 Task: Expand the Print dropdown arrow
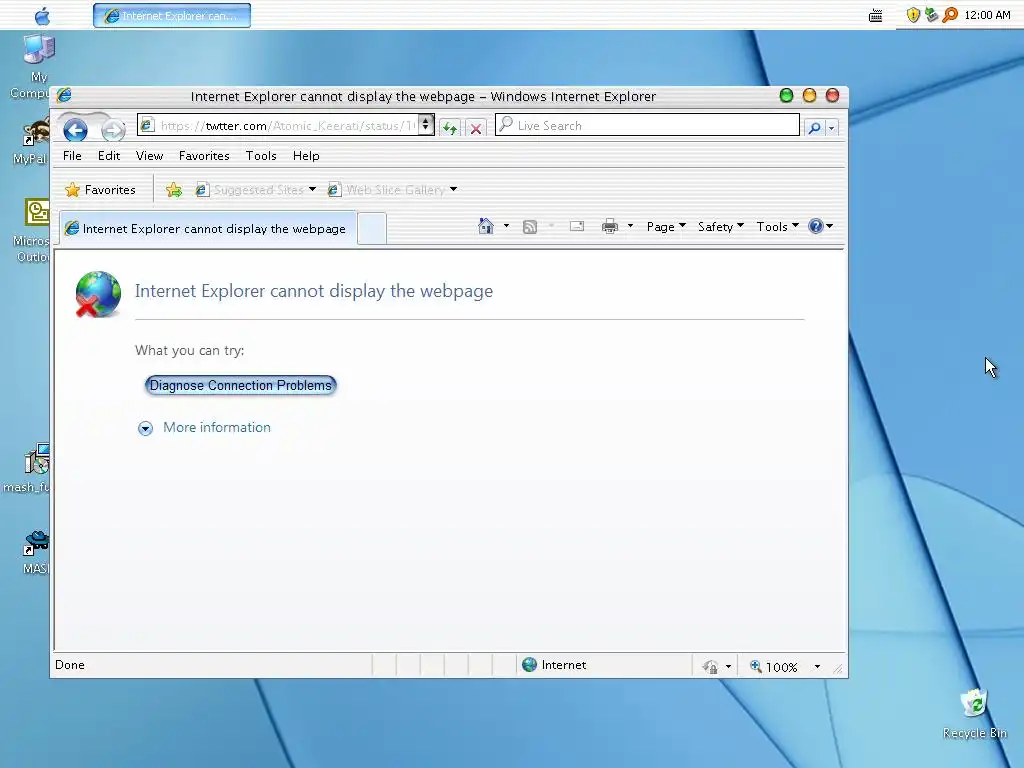630,226
